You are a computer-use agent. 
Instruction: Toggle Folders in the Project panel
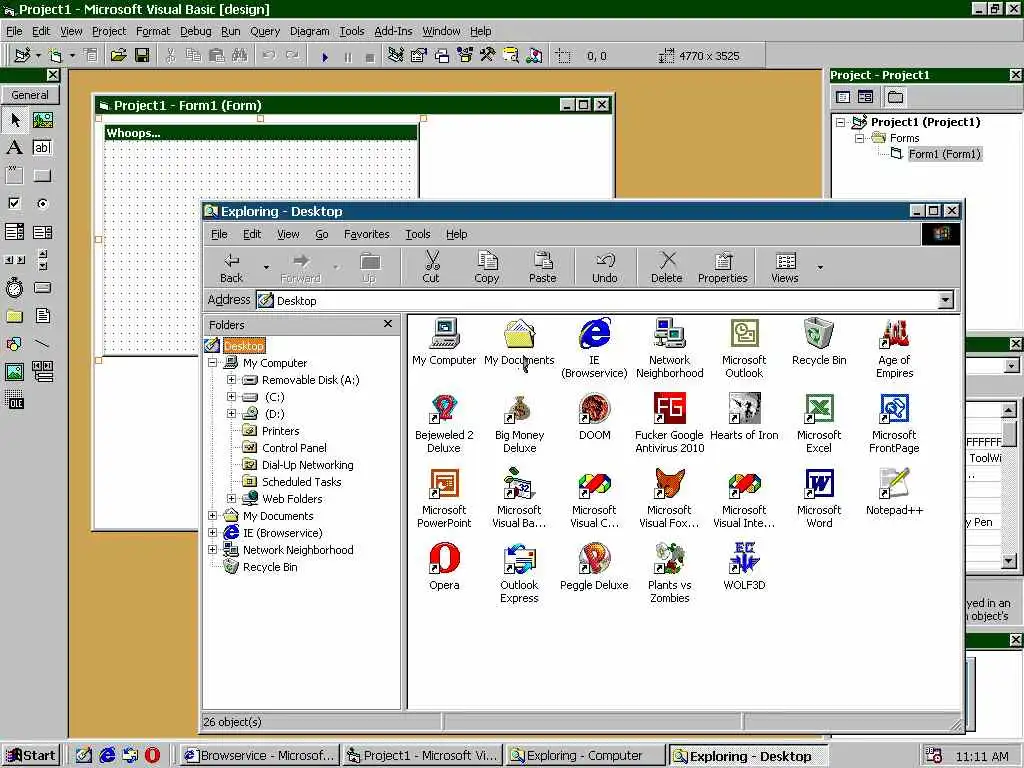coord(895,97)
